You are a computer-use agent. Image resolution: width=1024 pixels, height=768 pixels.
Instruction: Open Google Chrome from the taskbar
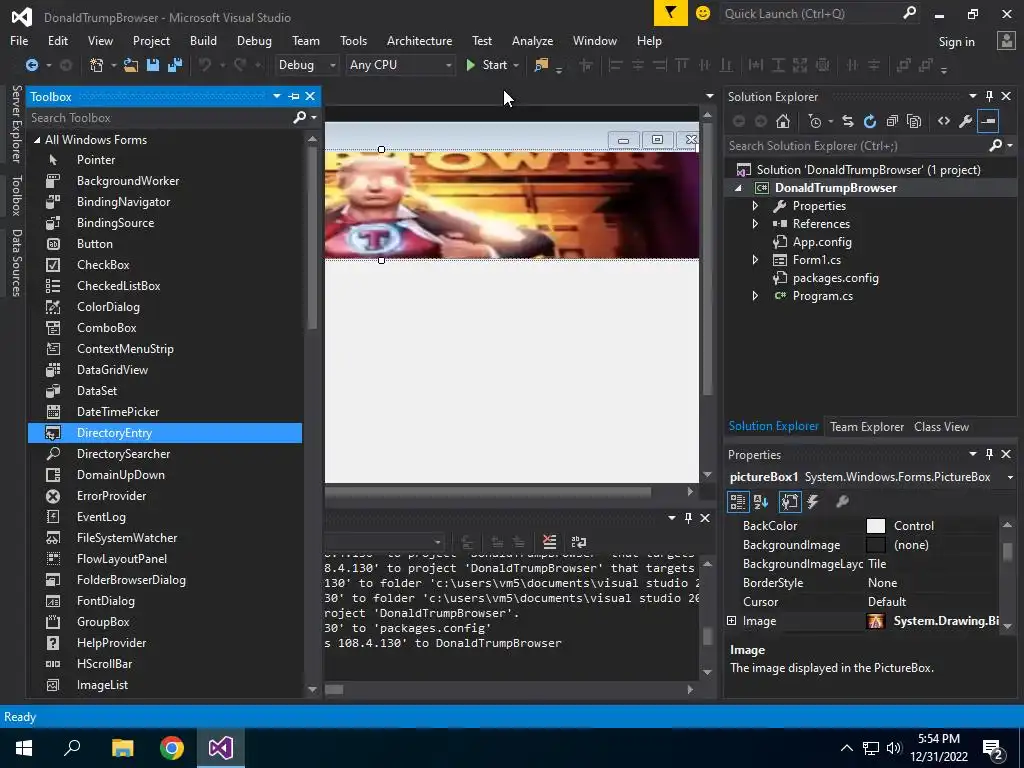172,748
